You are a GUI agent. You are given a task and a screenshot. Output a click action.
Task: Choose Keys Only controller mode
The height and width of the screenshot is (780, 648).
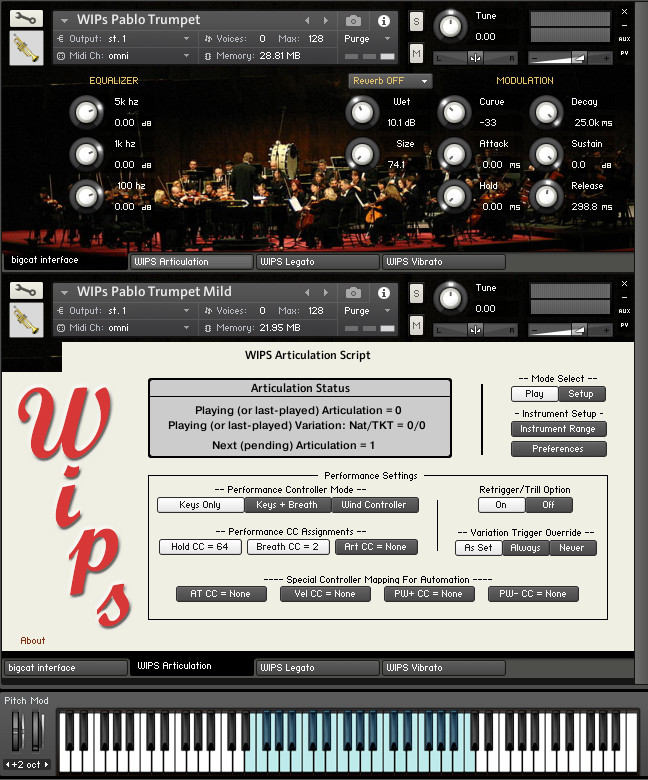(x=200, y=505)
